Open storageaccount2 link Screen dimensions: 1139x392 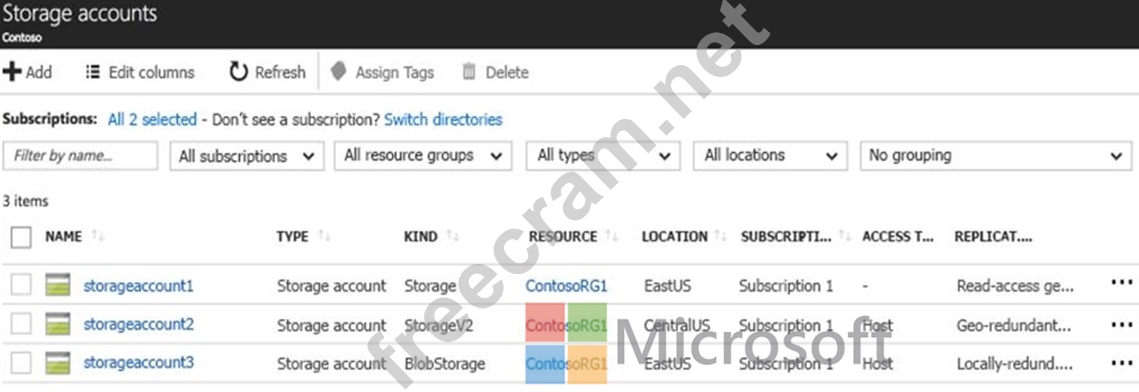coord(139,324)
